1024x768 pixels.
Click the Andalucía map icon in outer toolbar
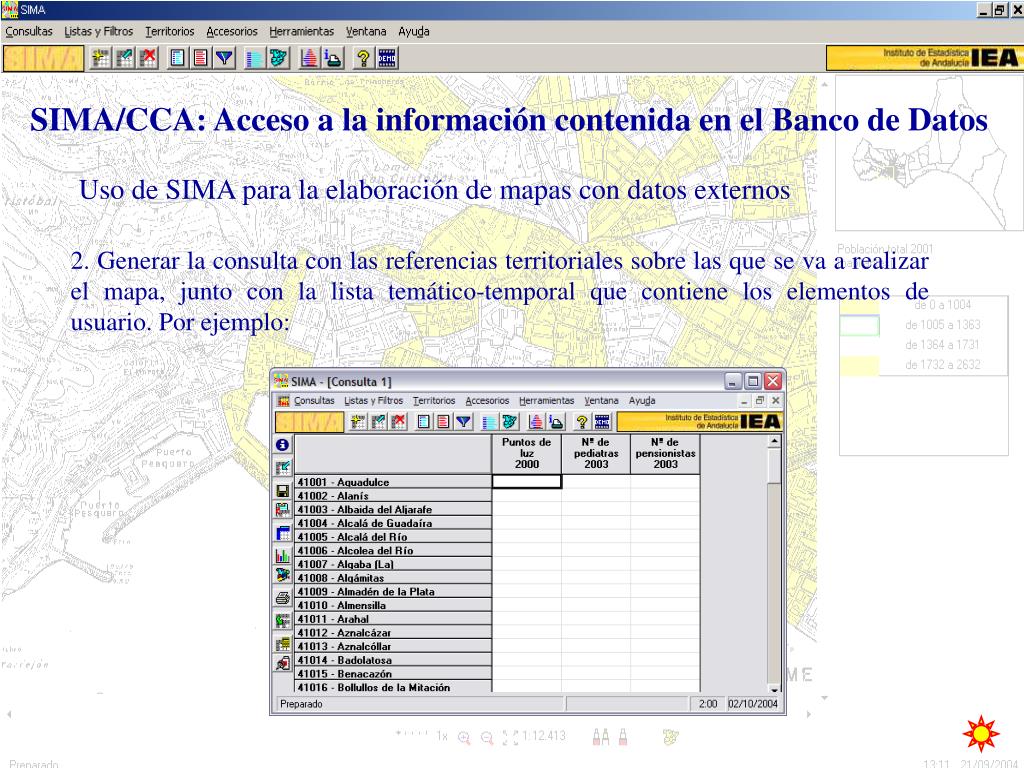(279, 58)
